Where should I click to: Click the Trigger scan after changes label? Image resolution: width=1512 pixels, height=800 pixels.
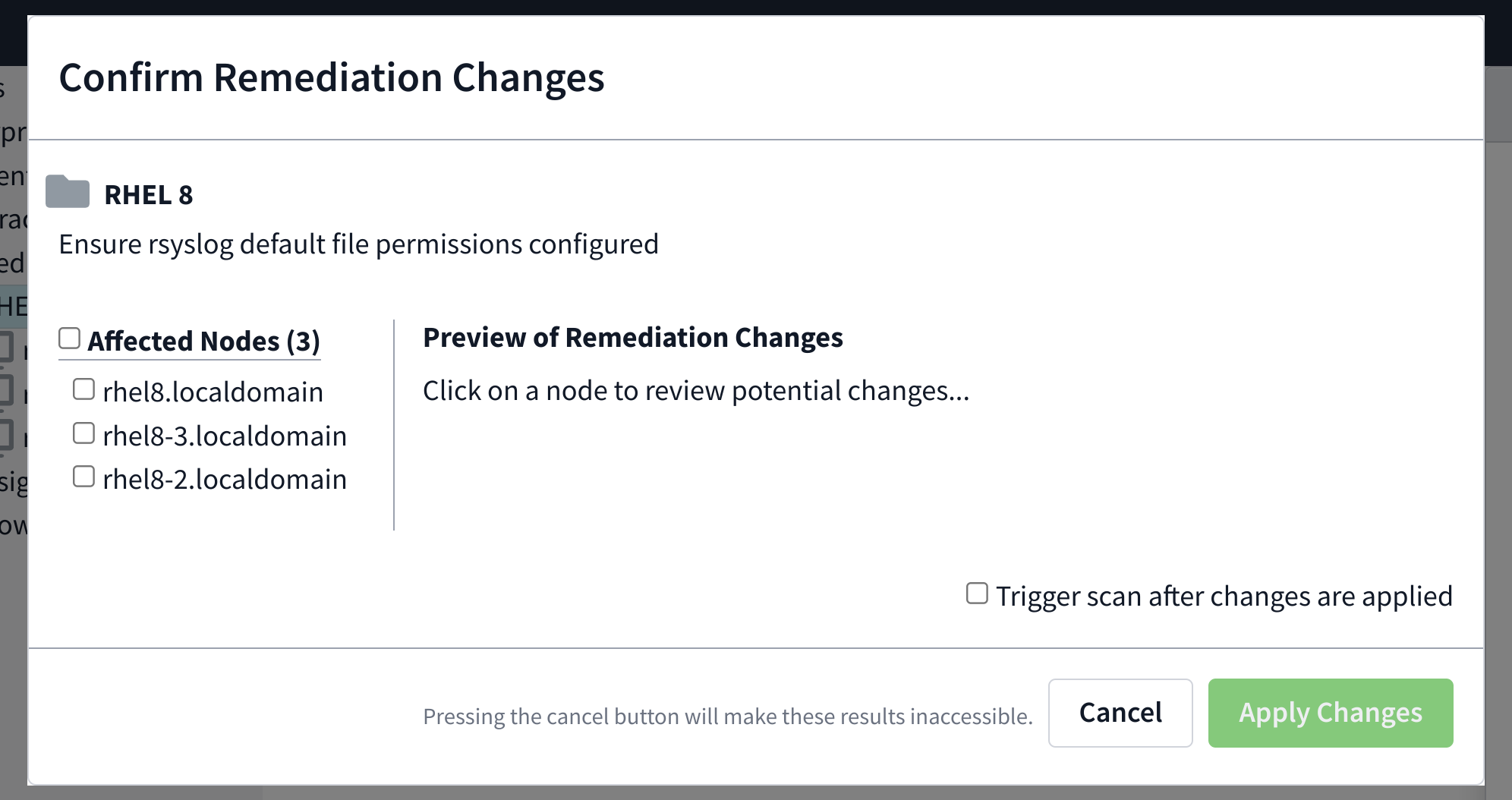[1224, 597]
